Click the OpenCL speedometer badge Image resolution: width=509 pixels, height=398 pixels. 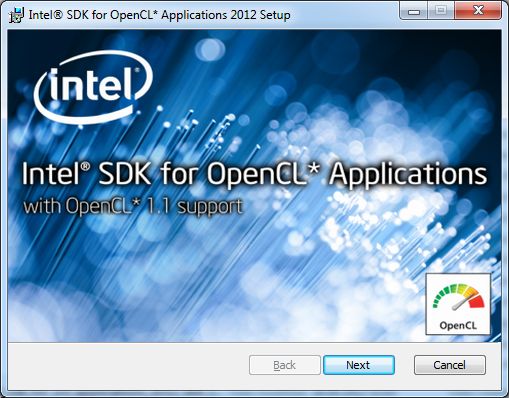click(x=458, y=304)
